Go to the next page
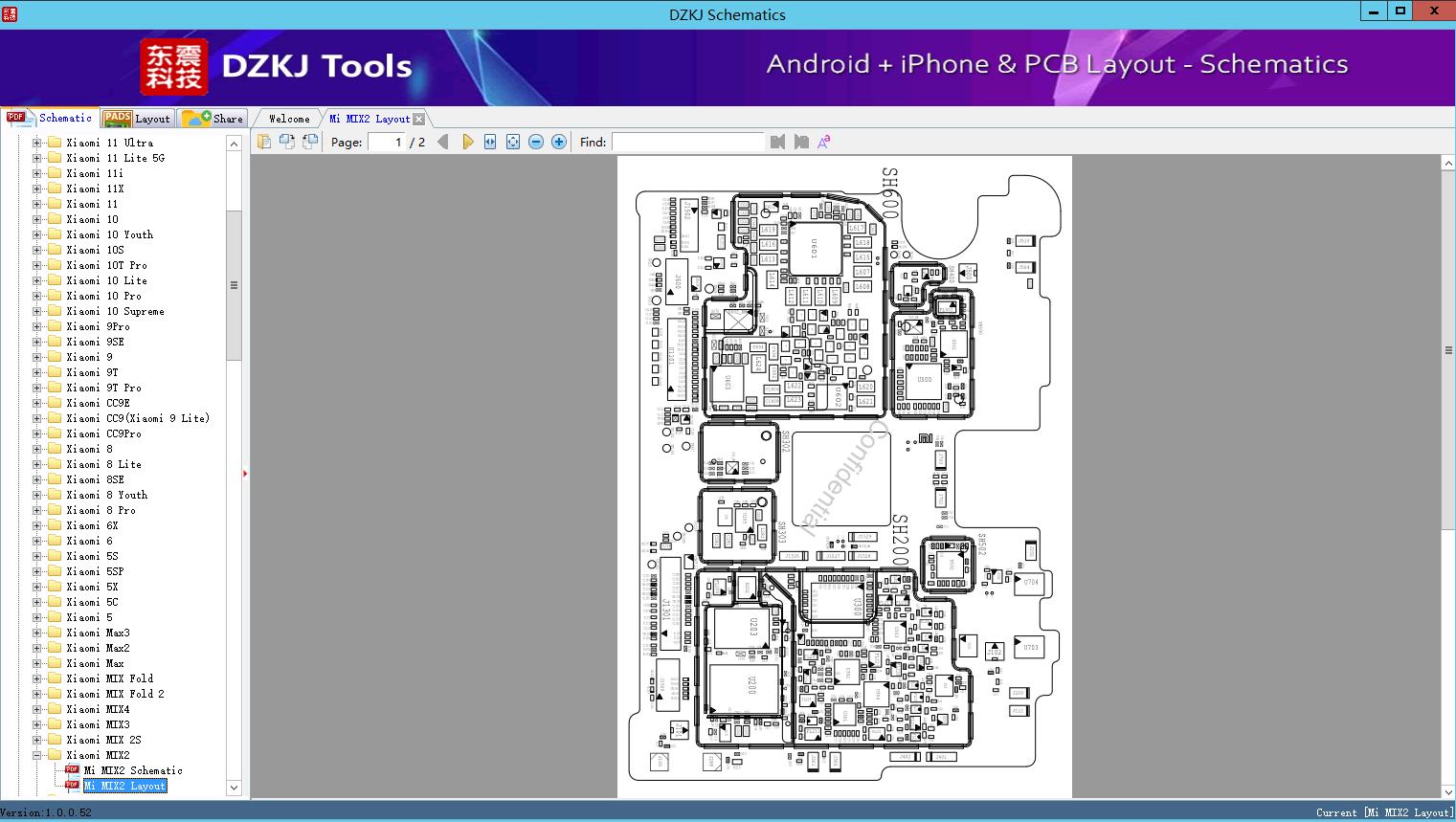This screenshot has width=1456, height=822. (467, 142)
